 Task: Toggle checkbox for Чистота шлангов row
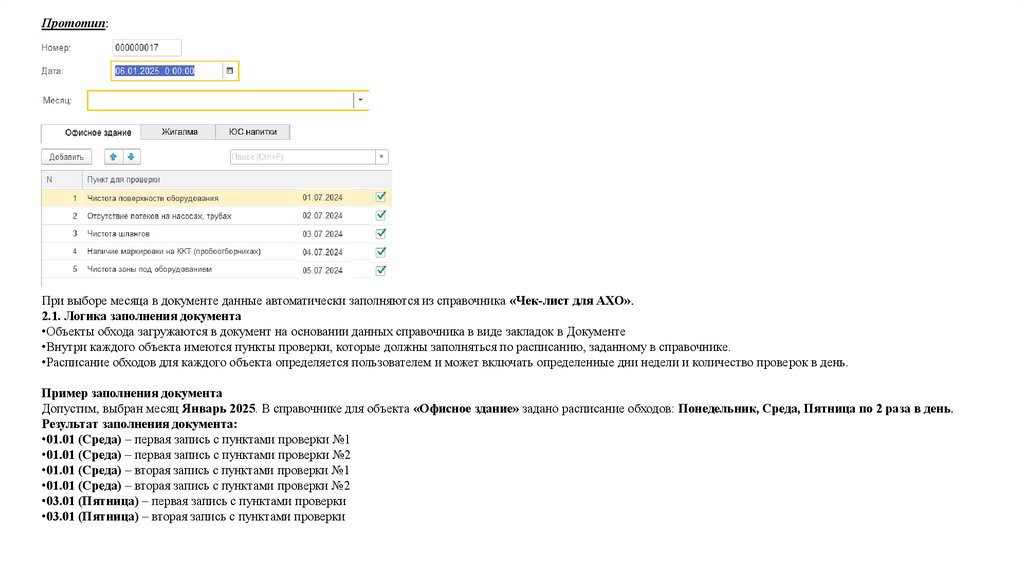coord(381,233)
